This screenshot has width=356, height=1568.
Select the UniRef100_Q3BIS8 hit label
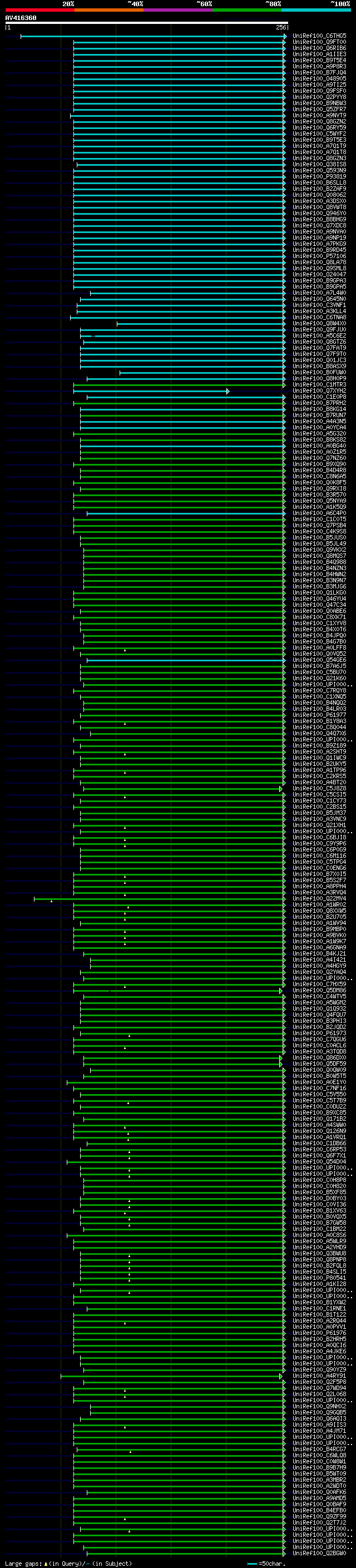(x=319, y=164)
